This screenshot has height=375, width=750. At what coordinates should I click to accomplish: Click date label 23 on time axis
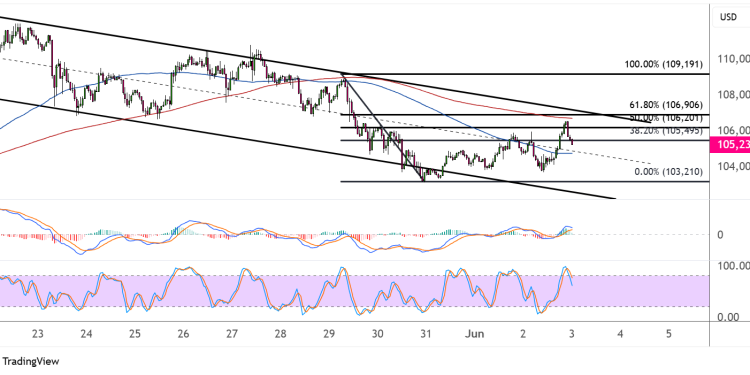click(38, 334)
